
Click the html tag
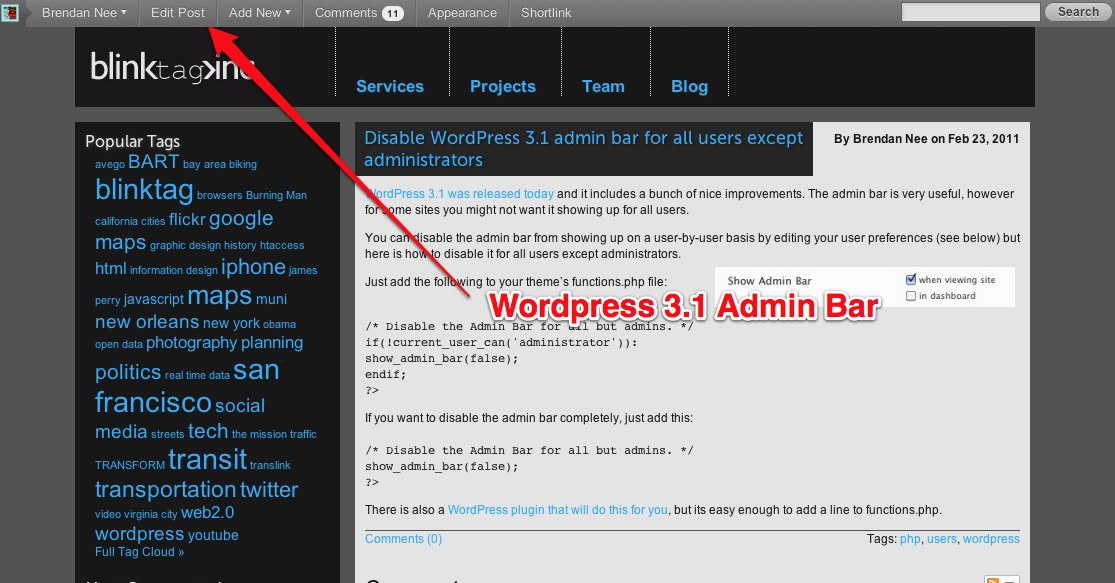point(110,269)
